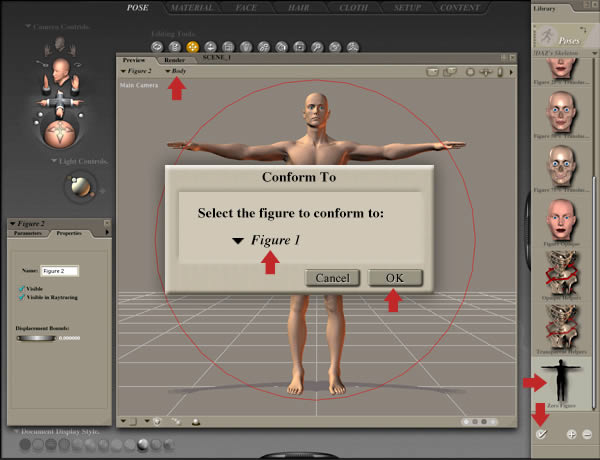The height and width of the screenshot is (460, 600).
Task: Select the Morphing tool
Action: tap(335, 47)
